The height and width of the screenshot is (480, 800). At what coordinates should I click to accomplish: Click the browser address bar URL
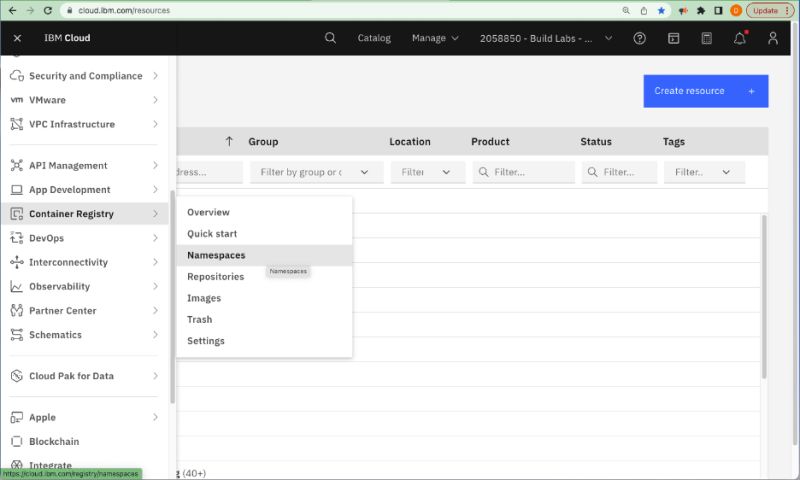pyautogui.click(x=124, y=10)
